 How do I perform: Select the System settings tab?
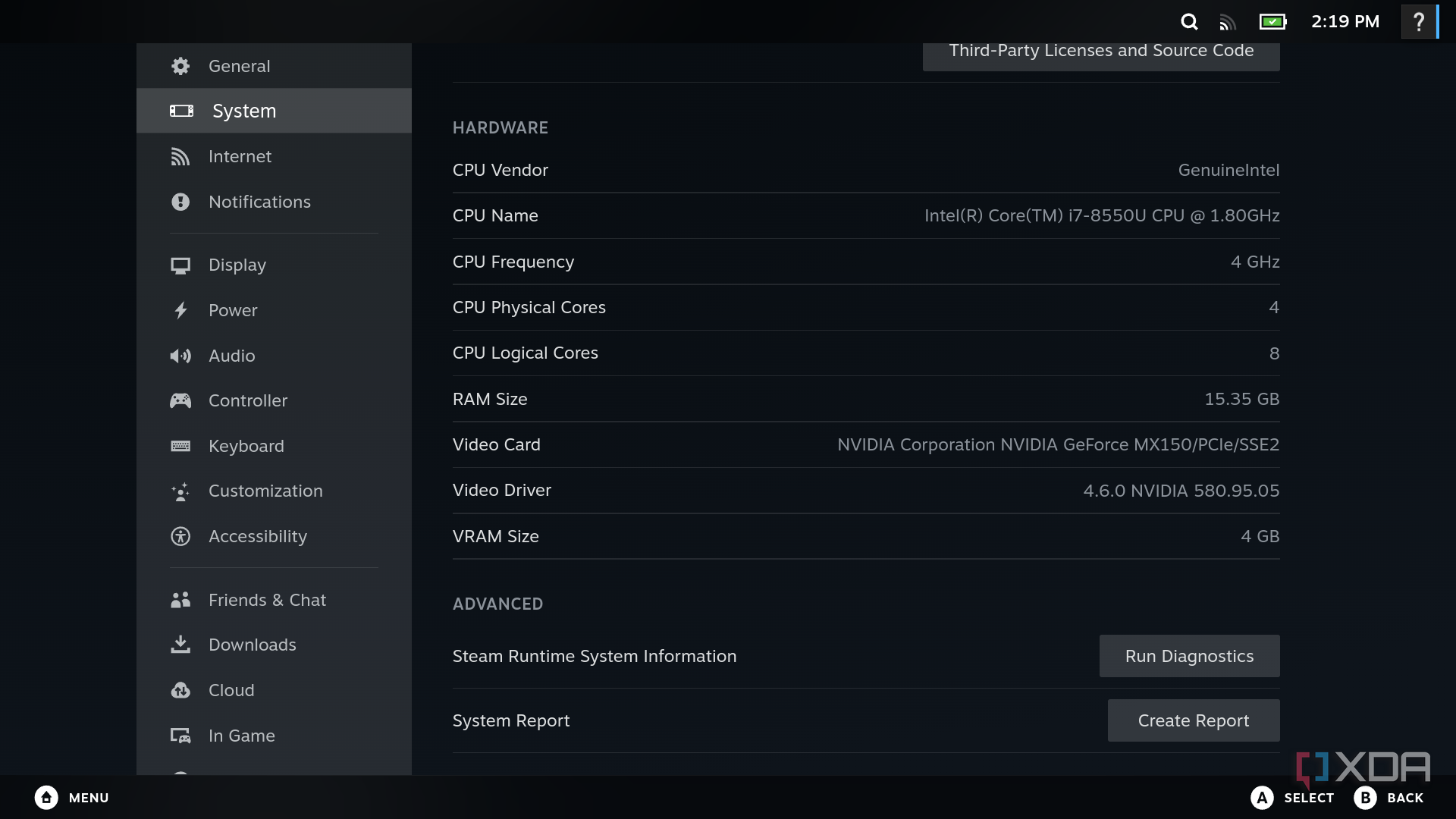coord(274,111)
